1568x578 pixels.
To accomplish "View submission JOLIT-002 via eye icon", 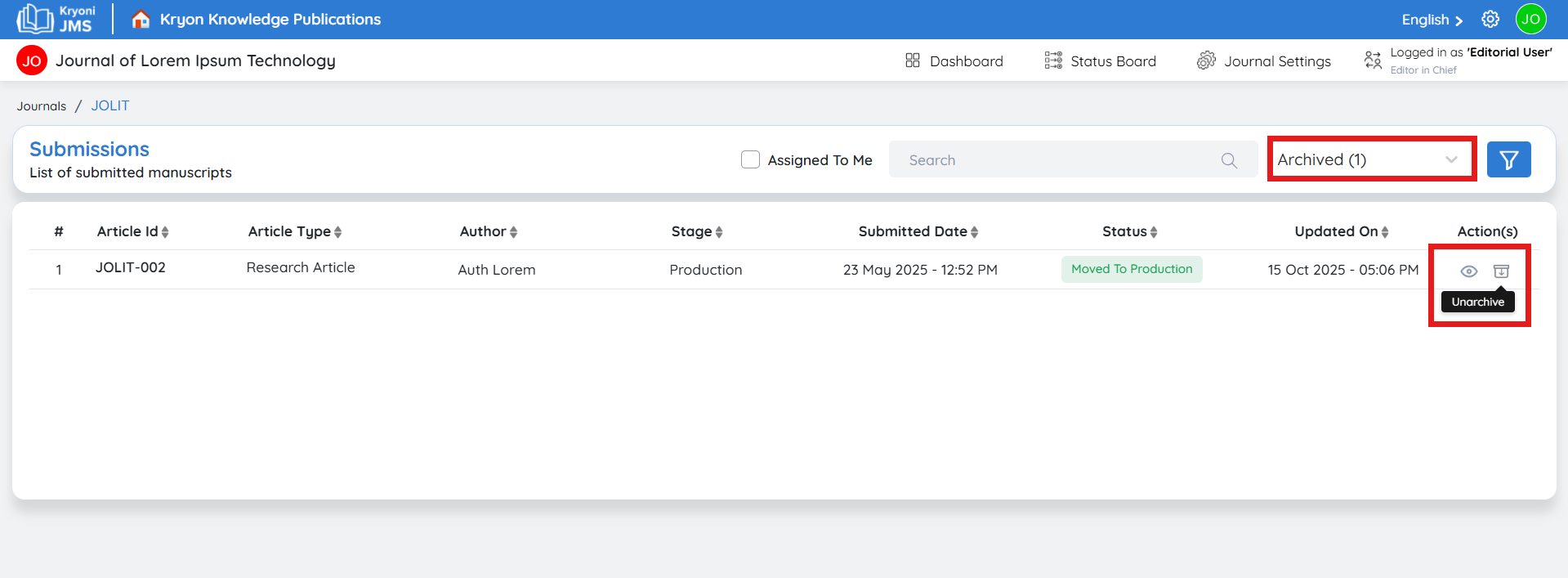I will tap(1468, 271).
